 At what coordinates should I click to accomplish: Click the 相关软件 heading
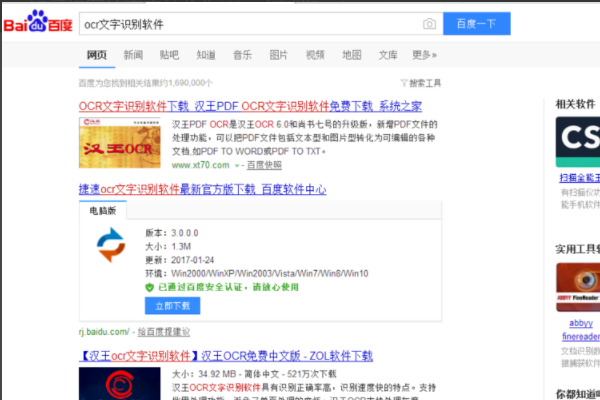point(576,104)
